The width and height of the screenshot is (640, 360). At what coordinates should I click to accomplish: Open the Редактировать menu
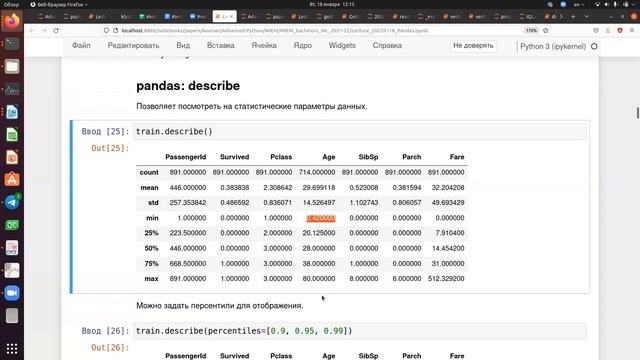133,46
